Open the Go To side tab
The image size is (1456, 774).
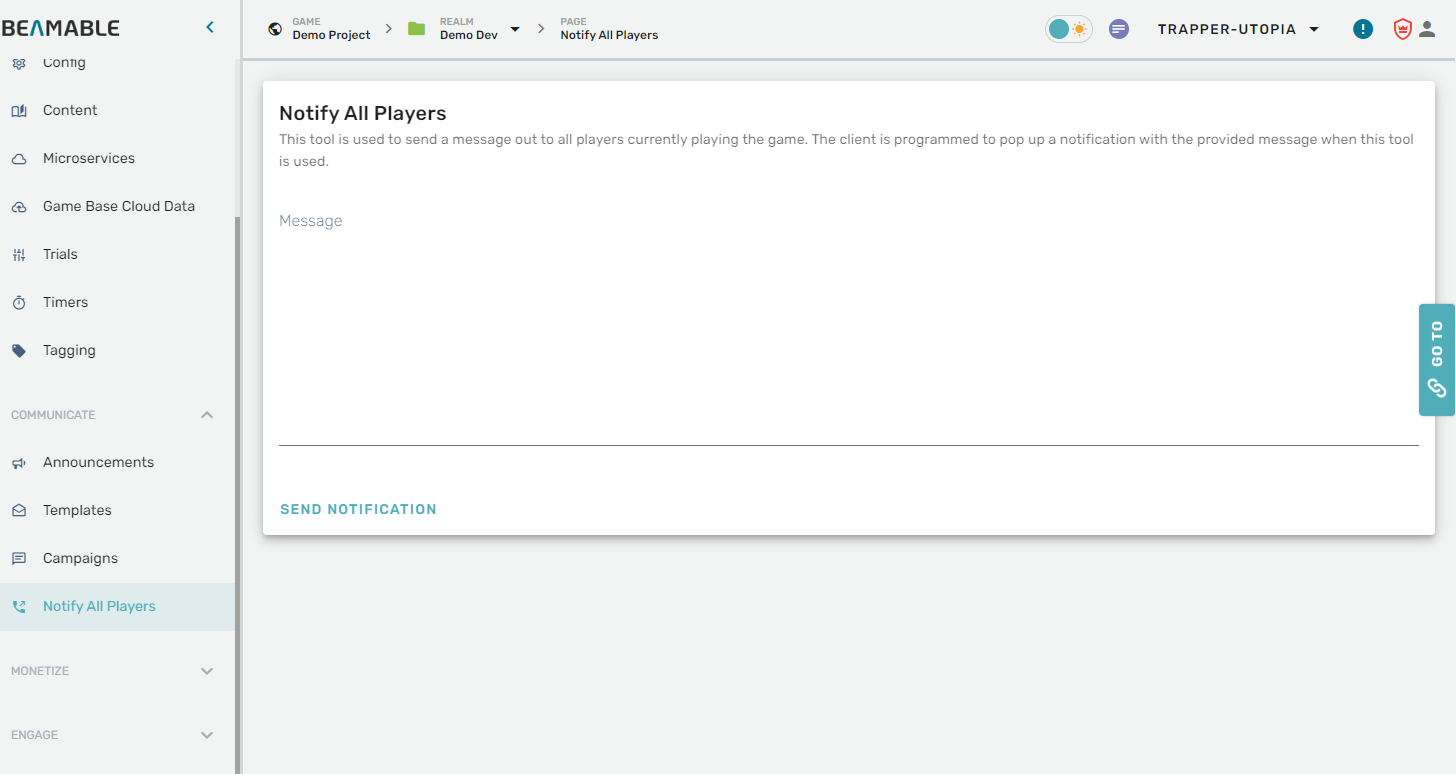(x=1436, y=359)
